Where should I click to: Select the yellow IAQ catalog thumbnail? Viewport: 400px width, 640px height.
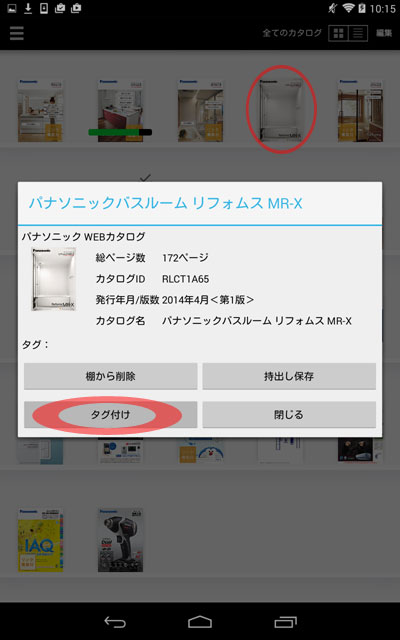click(40, 540)
